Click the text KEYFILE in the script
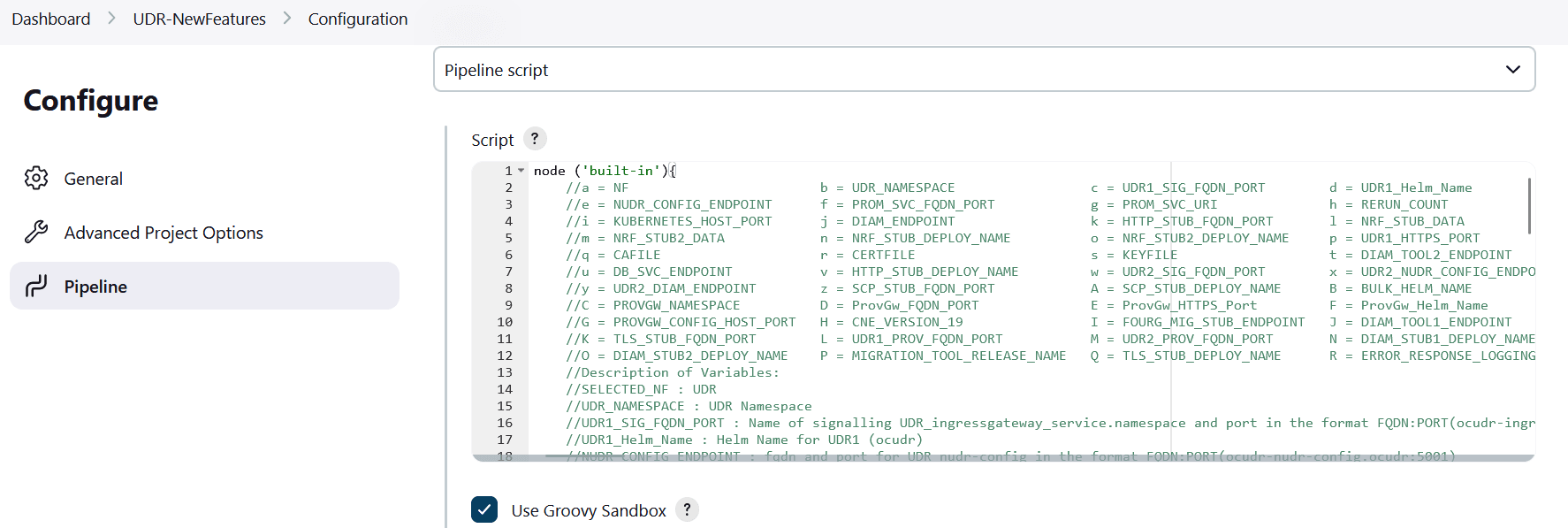 1150,255
